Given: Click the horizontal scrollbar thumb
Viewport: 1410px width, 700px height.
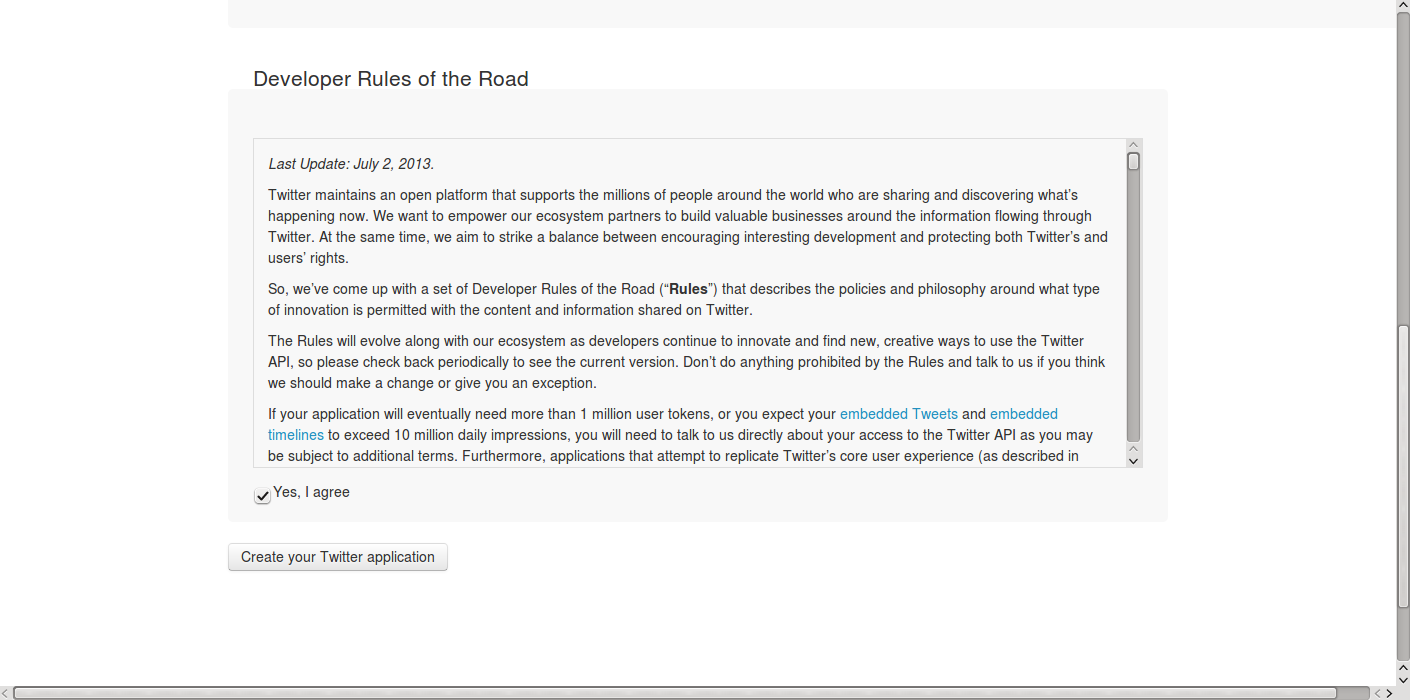Looking at the screenshot, I should [x=675, y=693].
